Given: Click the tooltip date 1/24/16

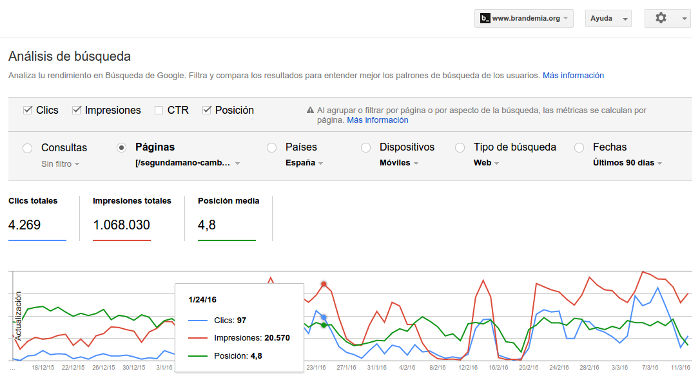Looking at the screenshot, I should point(202,300).
